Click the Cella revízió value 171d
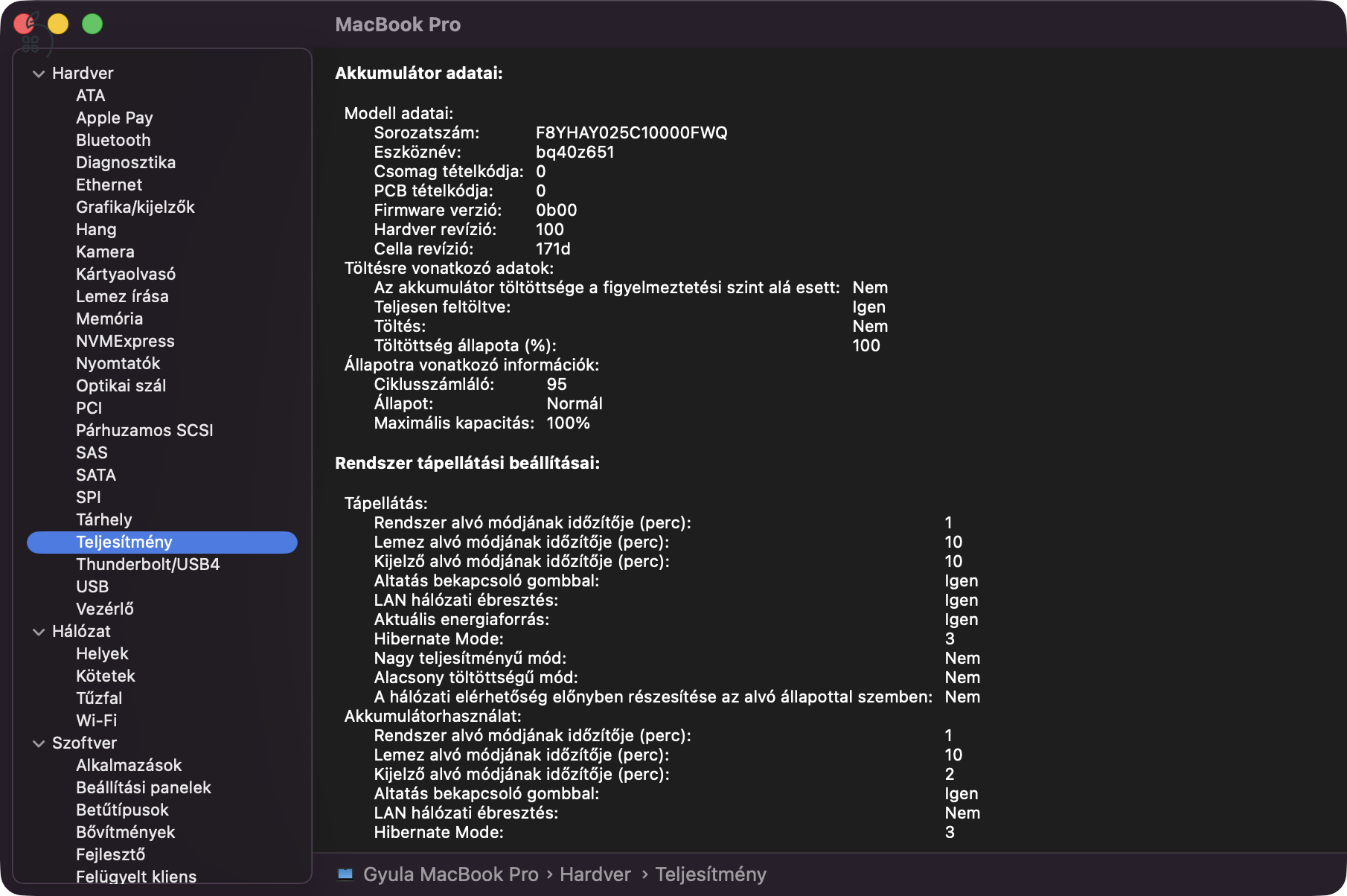This screenshot has height=896, width=1347. (553, 249)
